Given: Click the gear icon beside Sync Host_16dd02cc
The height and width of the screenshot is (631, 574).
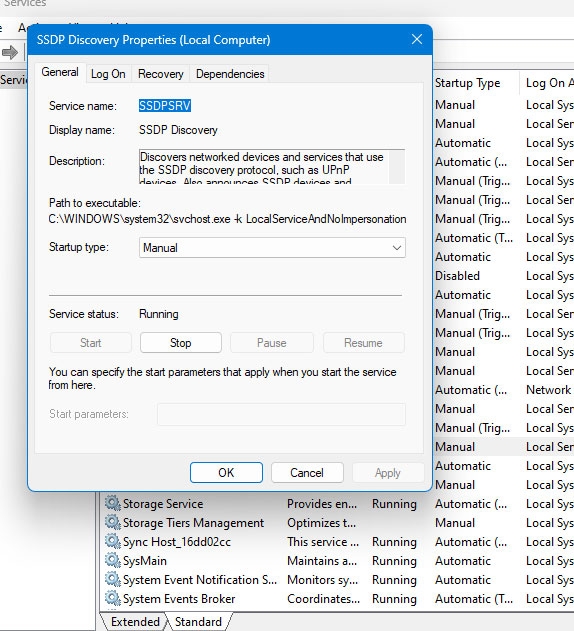Looking at the screenshot, I should (x=112, y=541).
